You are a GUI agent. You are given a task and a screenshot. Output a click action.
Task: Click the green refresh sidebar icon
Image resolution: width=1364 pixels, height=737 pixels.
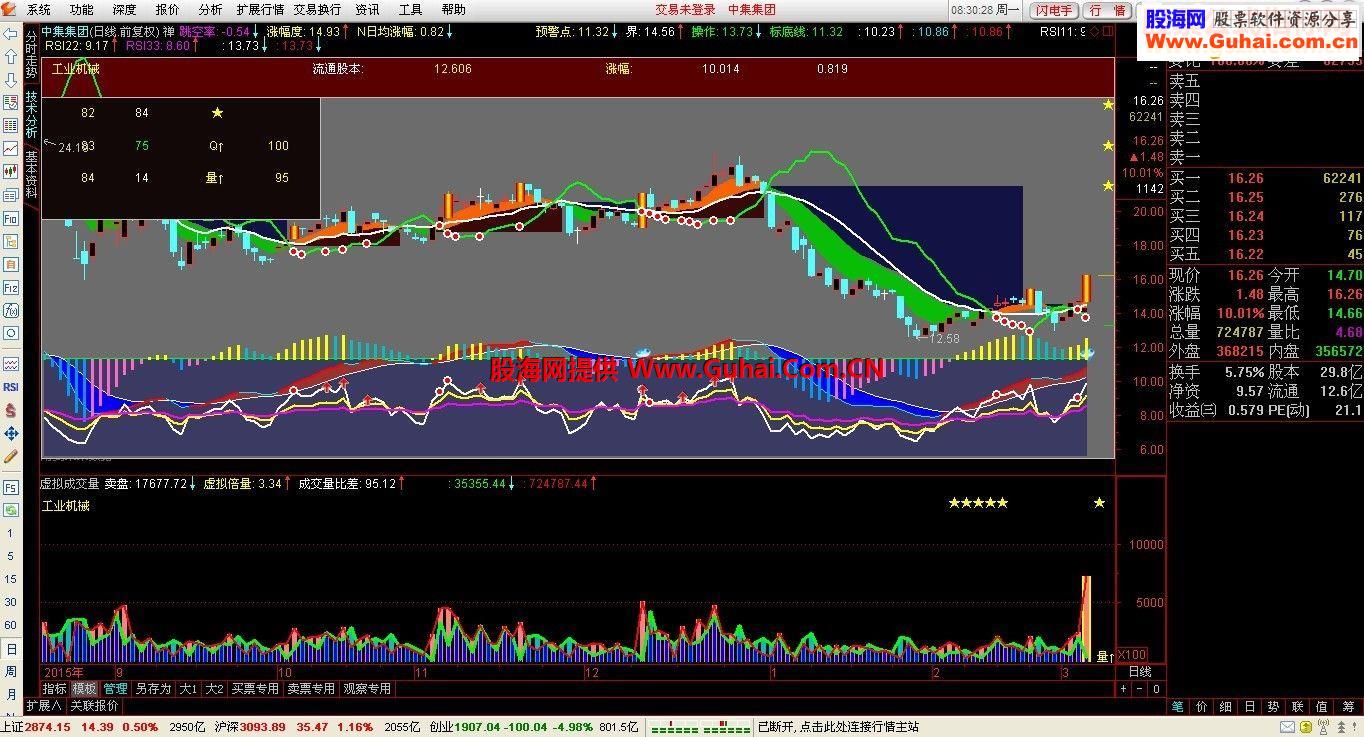point(11,510)
